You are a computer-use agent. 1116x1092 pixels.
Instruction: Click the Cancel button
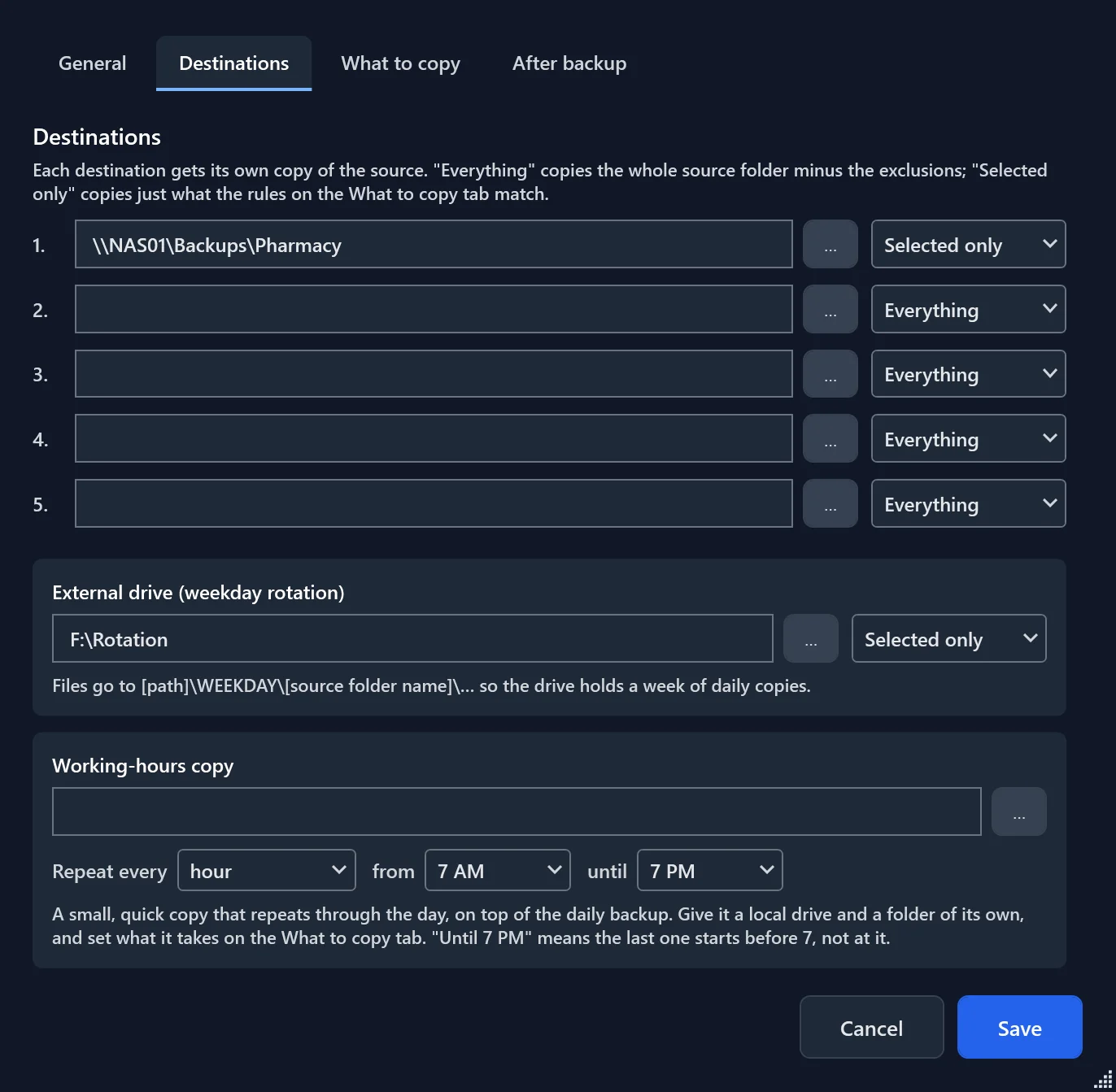[x=872, y=1027]
